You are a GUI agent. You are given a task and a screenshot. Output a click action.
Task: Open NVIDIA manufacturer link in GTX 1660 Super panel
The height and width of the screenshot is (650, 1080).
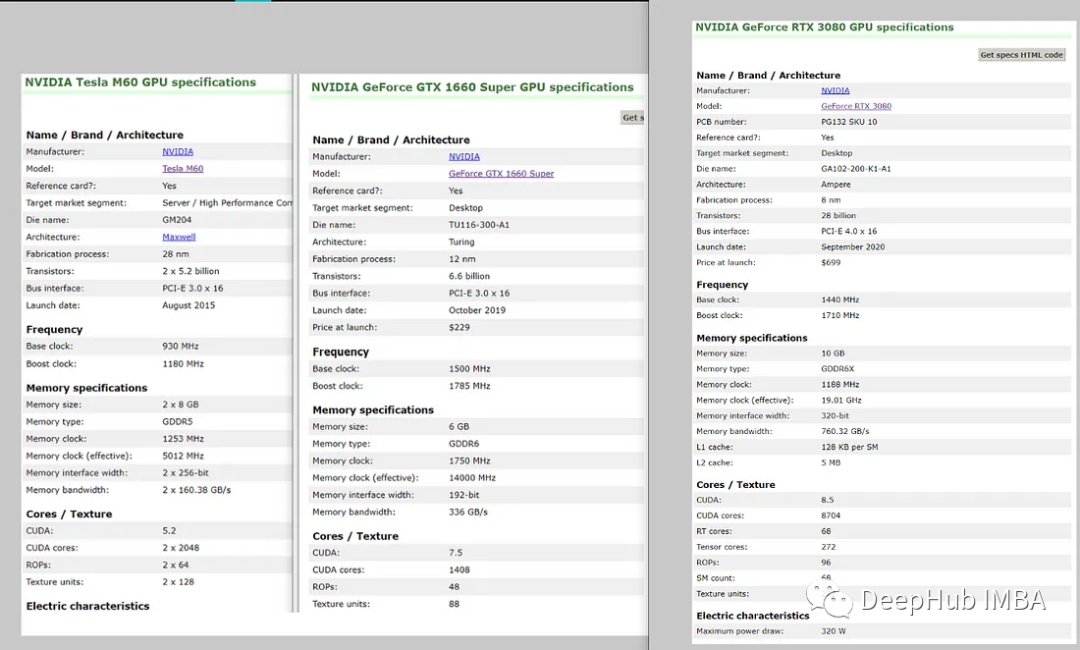click(x=464, y=157)
